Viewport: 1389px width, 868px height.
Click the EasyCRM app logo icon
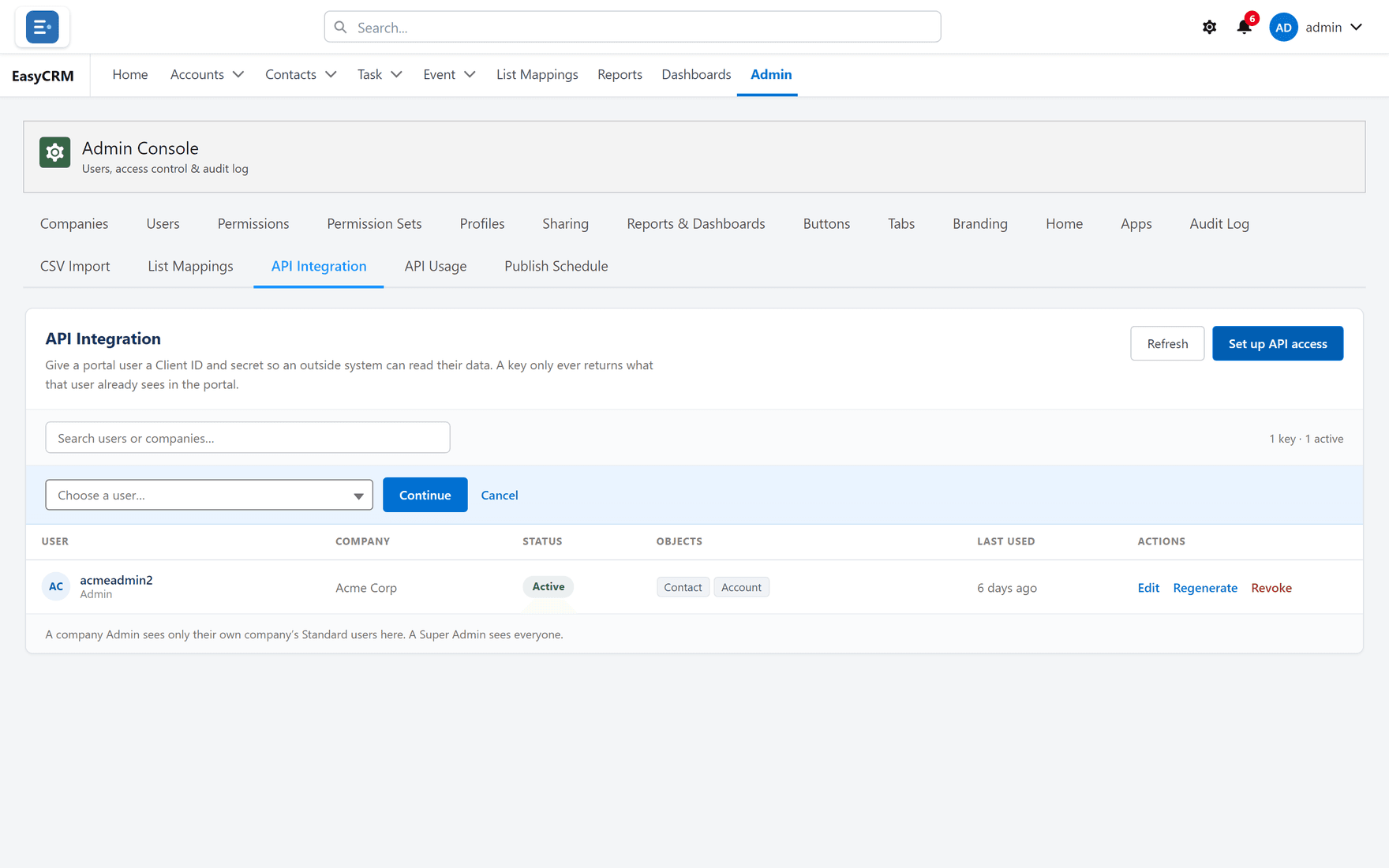point(42,27)
